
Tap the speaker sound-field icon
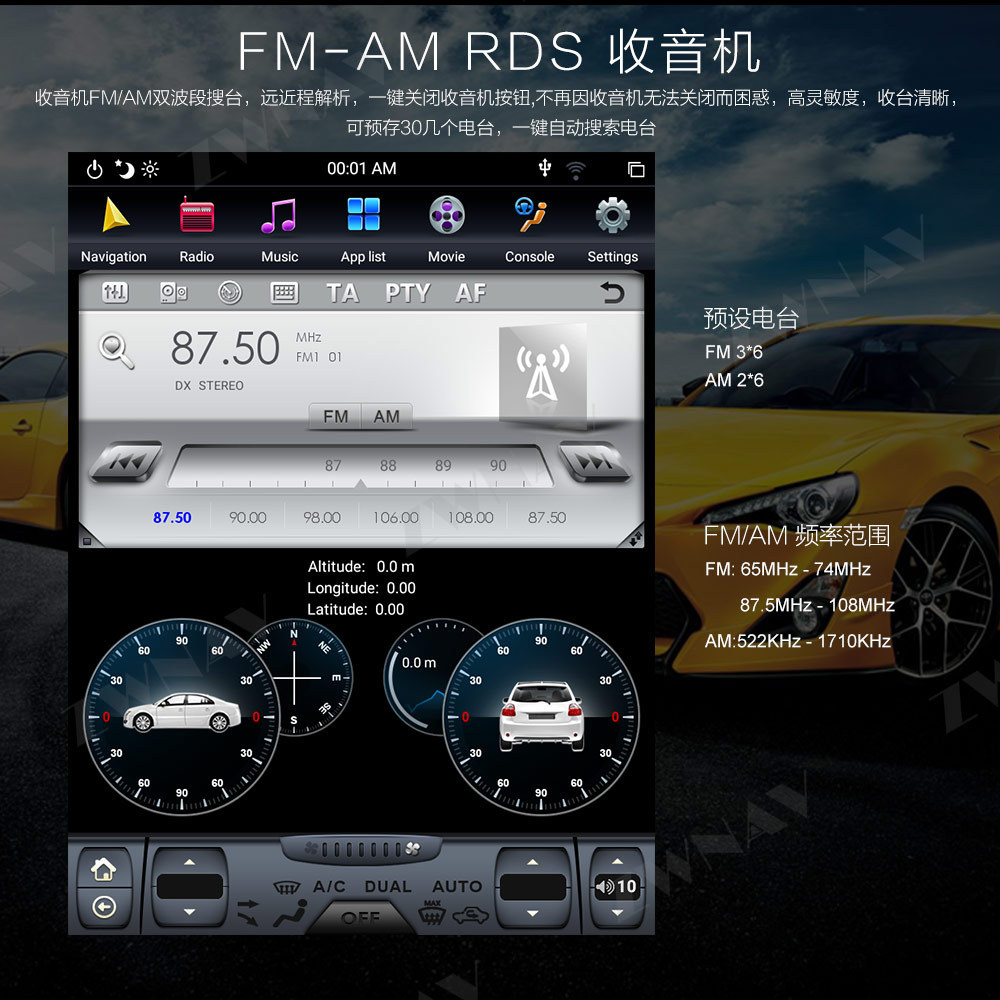pos(173,293)
